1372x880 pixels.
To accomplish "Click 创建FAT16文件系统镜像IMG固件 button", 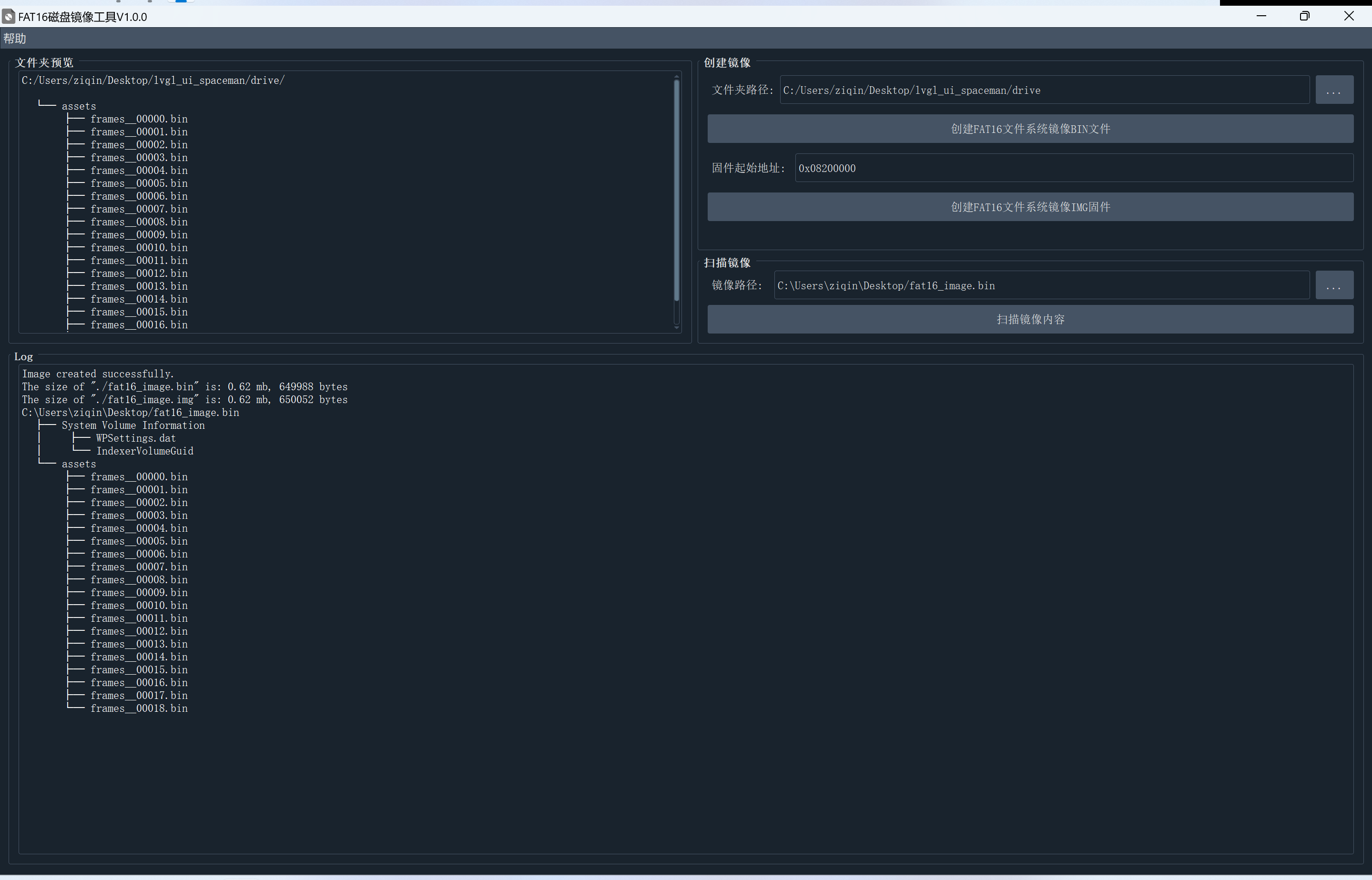I will coord(1030,207).
